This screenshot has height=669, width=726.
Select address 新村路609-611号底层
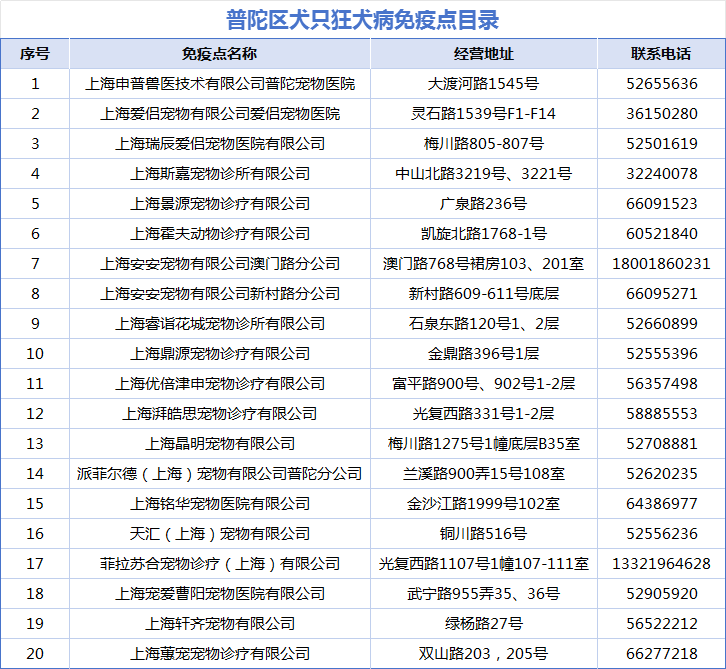(484, 294)
